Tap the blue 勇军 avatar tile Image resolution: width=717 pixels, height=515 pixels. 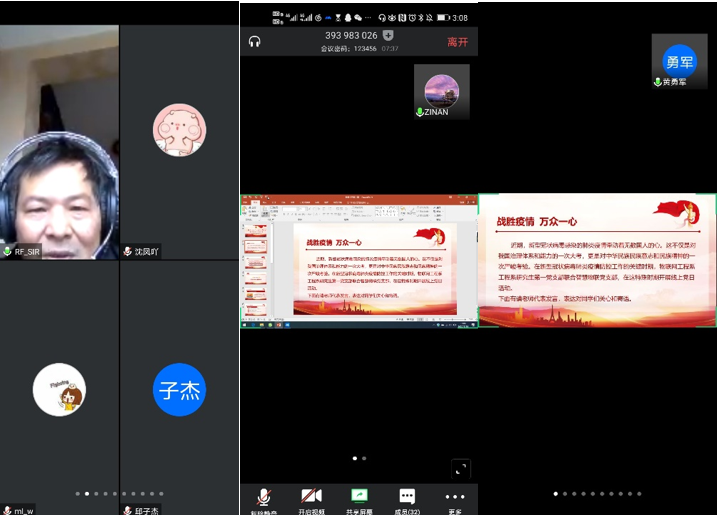[x=680, y=61]
